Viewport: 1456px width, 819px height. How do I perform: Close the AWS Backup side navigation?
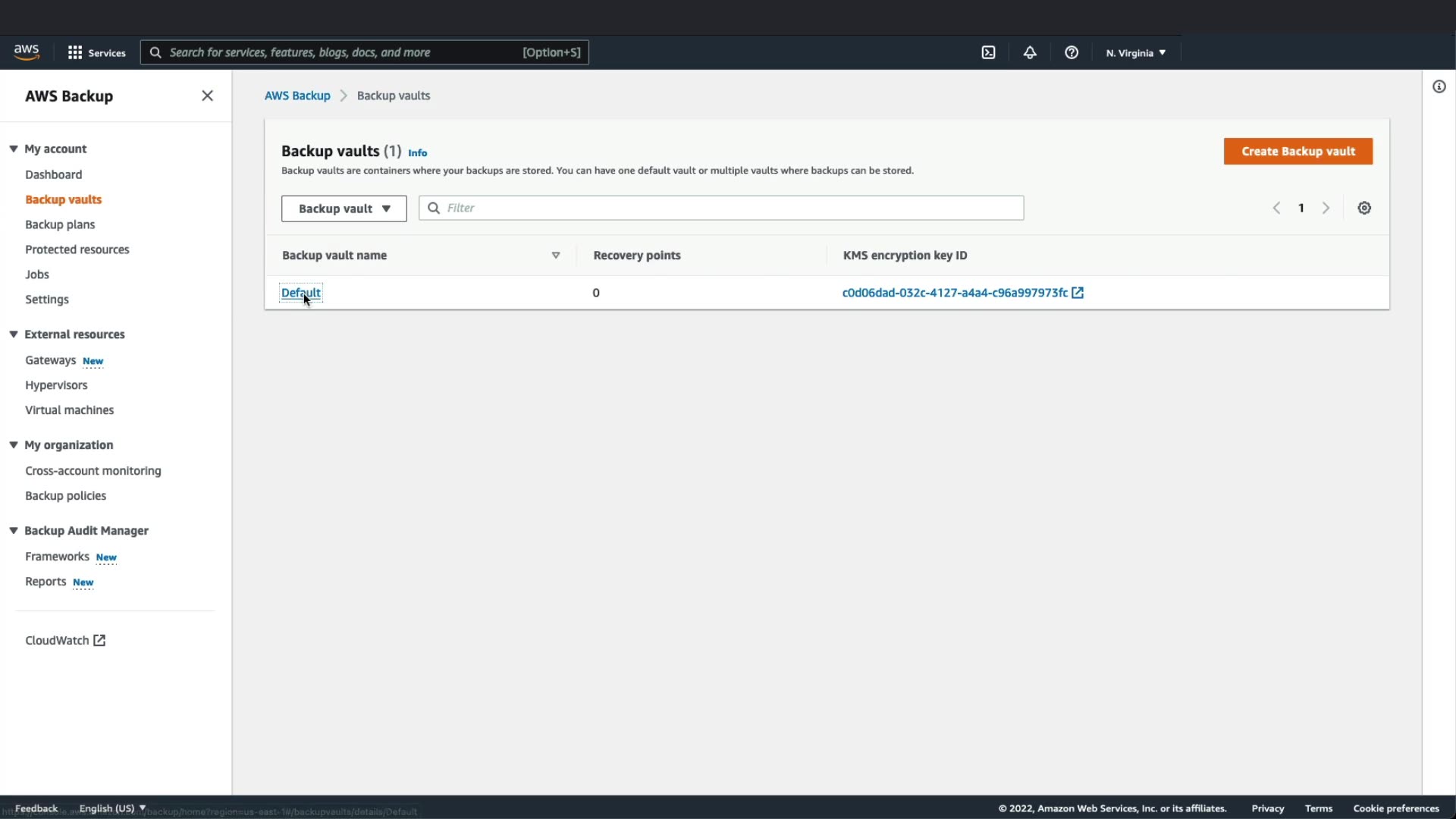(207, 96)
